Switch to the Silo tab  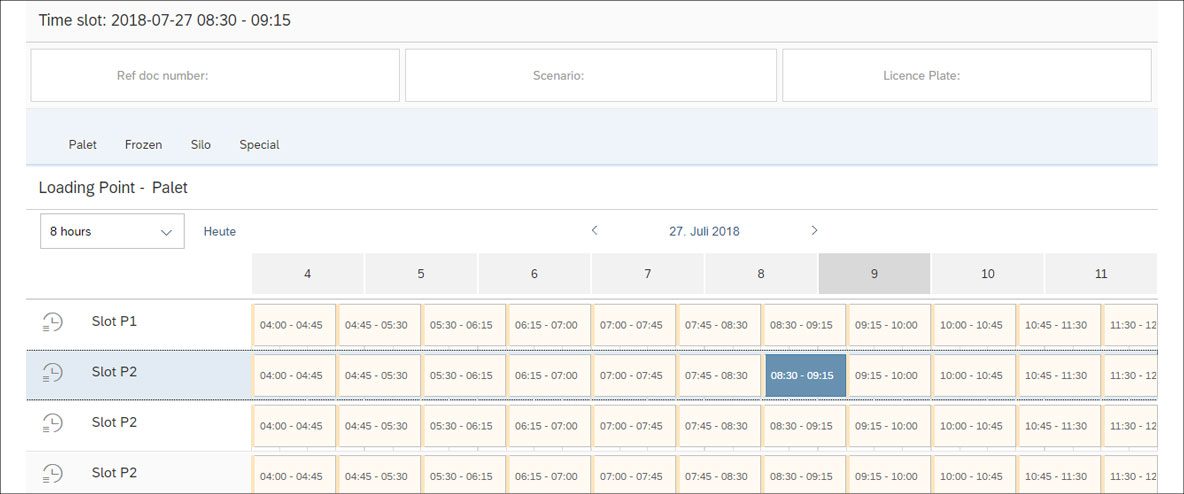pyautogui.click(x=201, y=144)
